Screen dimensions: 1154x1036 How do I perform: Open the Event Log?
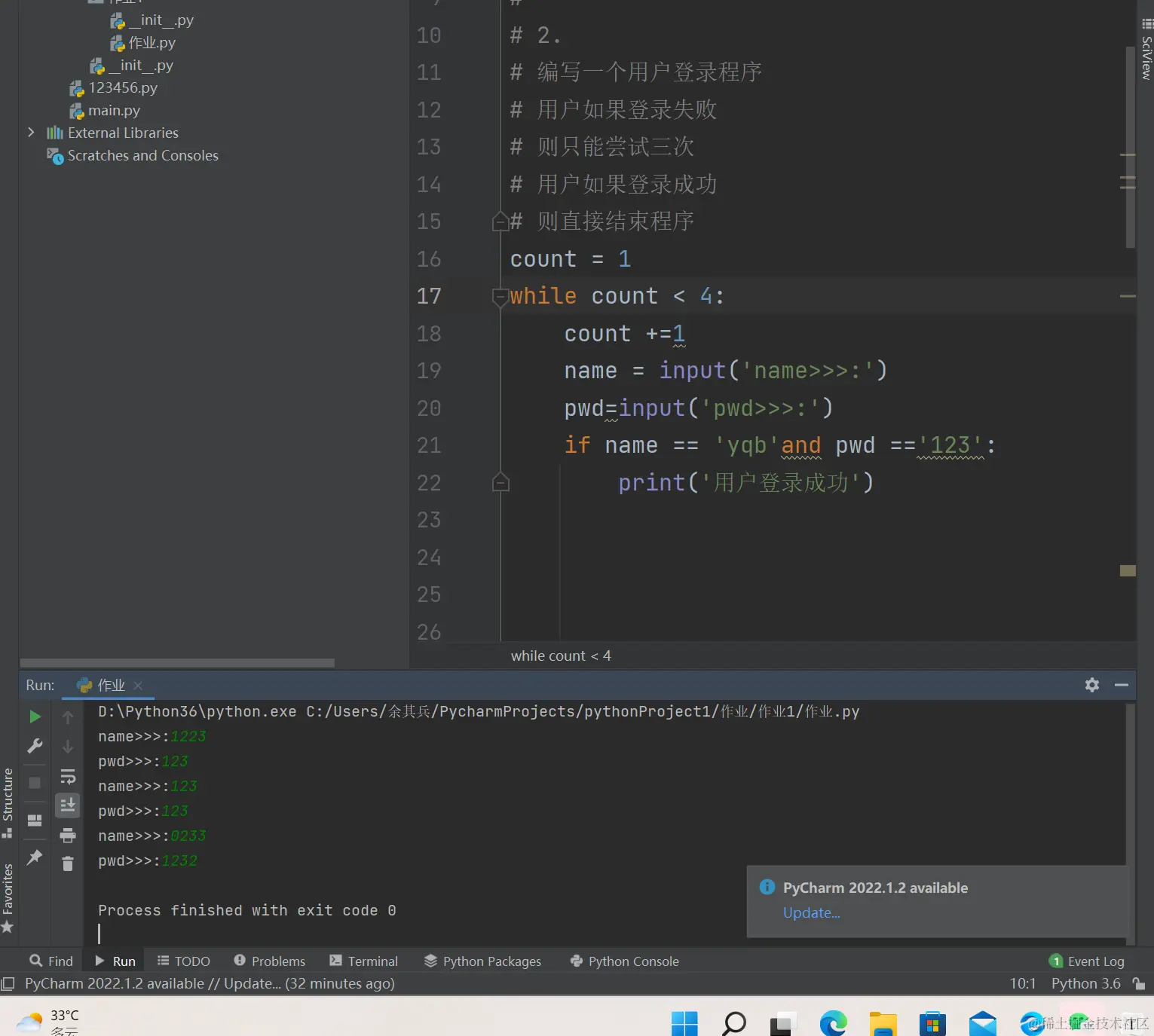pyautogui.click(x=1086, y=961)
